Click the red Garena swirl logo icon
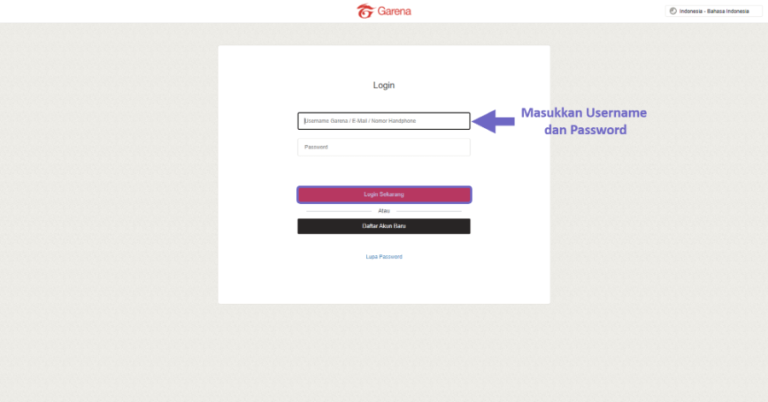 365,11
